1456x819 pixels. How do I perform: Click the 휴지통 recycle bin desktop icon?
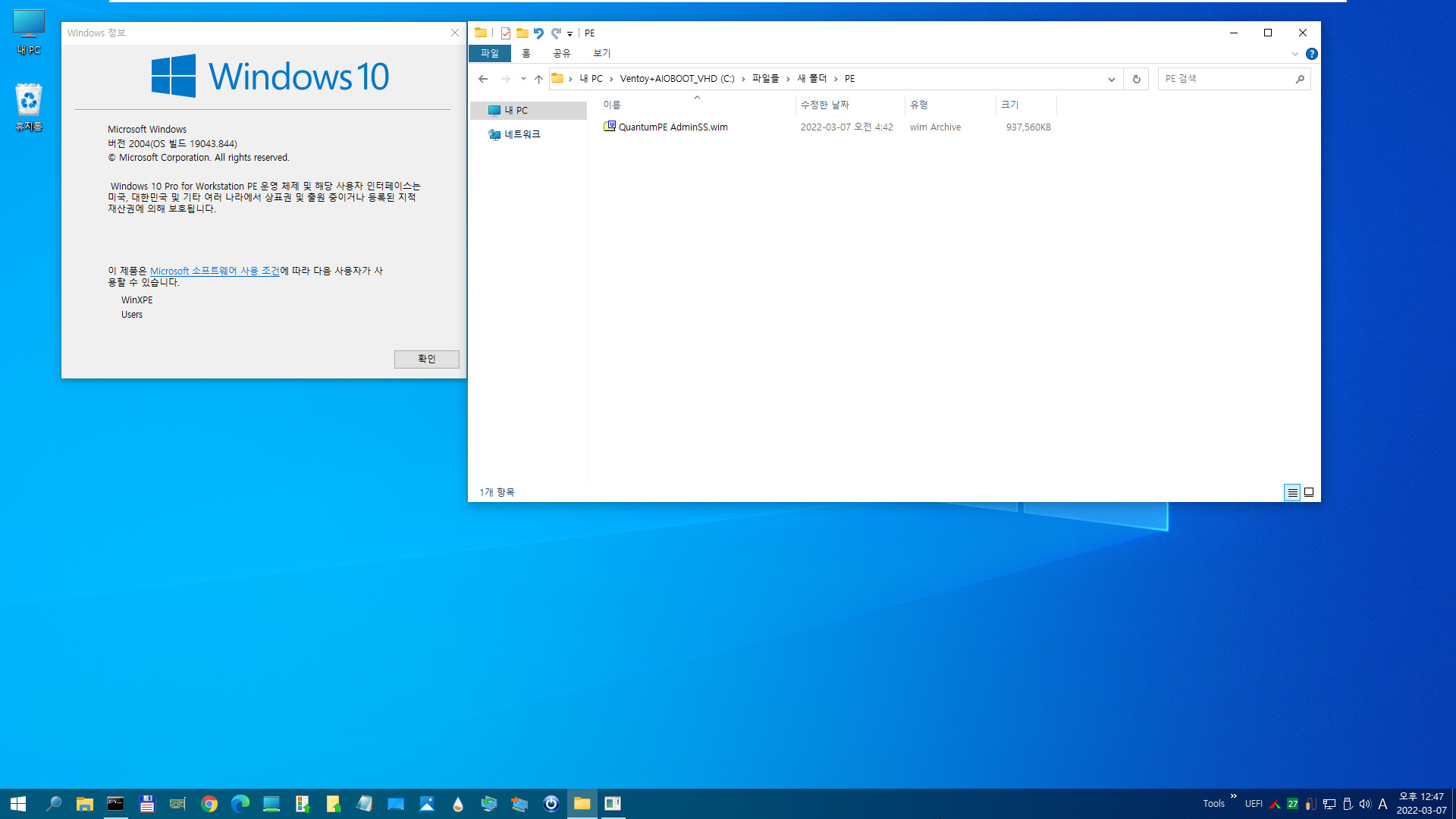29,107
